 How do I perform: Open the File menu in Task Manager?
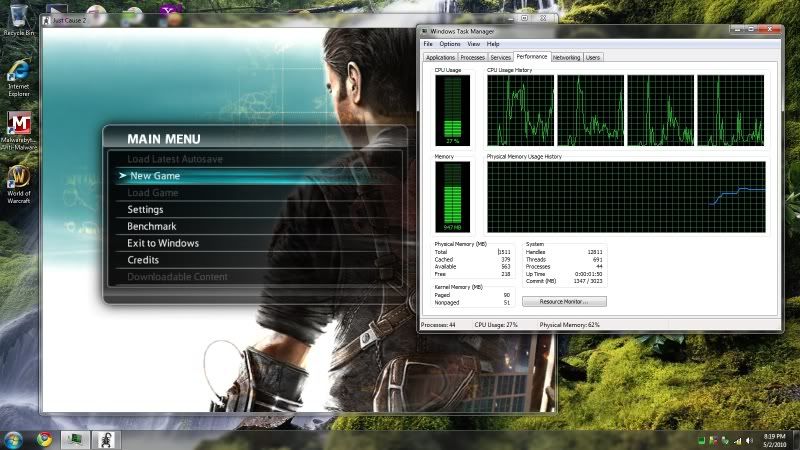(428, 44)
